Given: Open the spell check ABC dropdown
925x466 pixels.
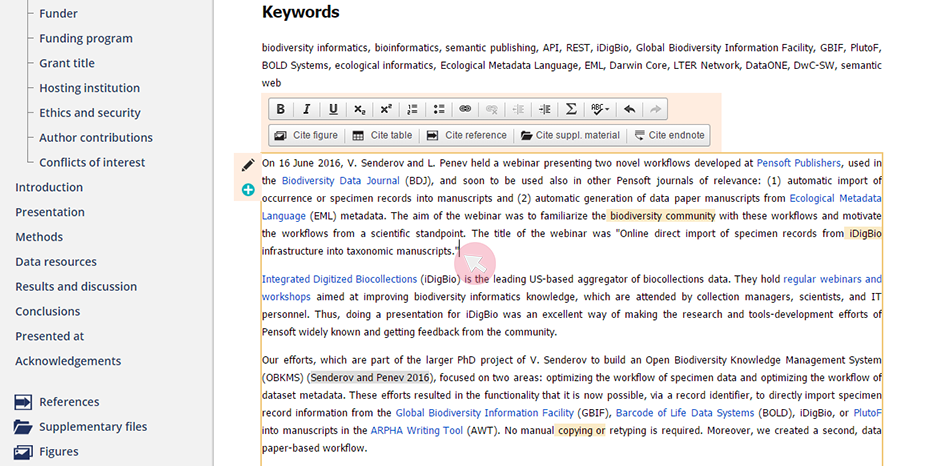Looking at the screenshot, I should (x=600, y=109).
